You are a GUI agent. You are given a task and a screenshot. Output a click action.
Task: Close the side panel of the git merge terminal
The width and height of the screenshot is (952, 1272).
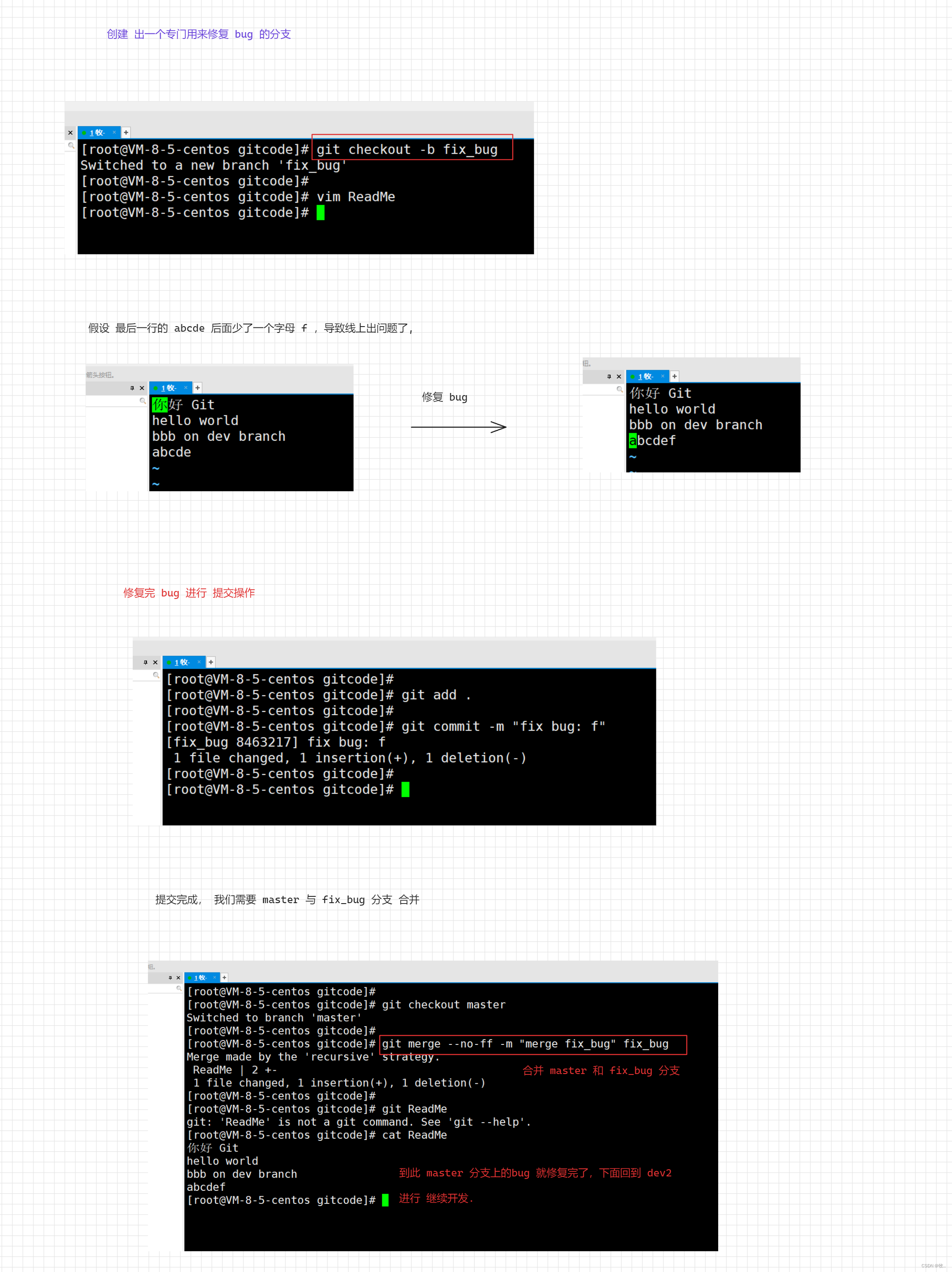(x=178, y=978)
